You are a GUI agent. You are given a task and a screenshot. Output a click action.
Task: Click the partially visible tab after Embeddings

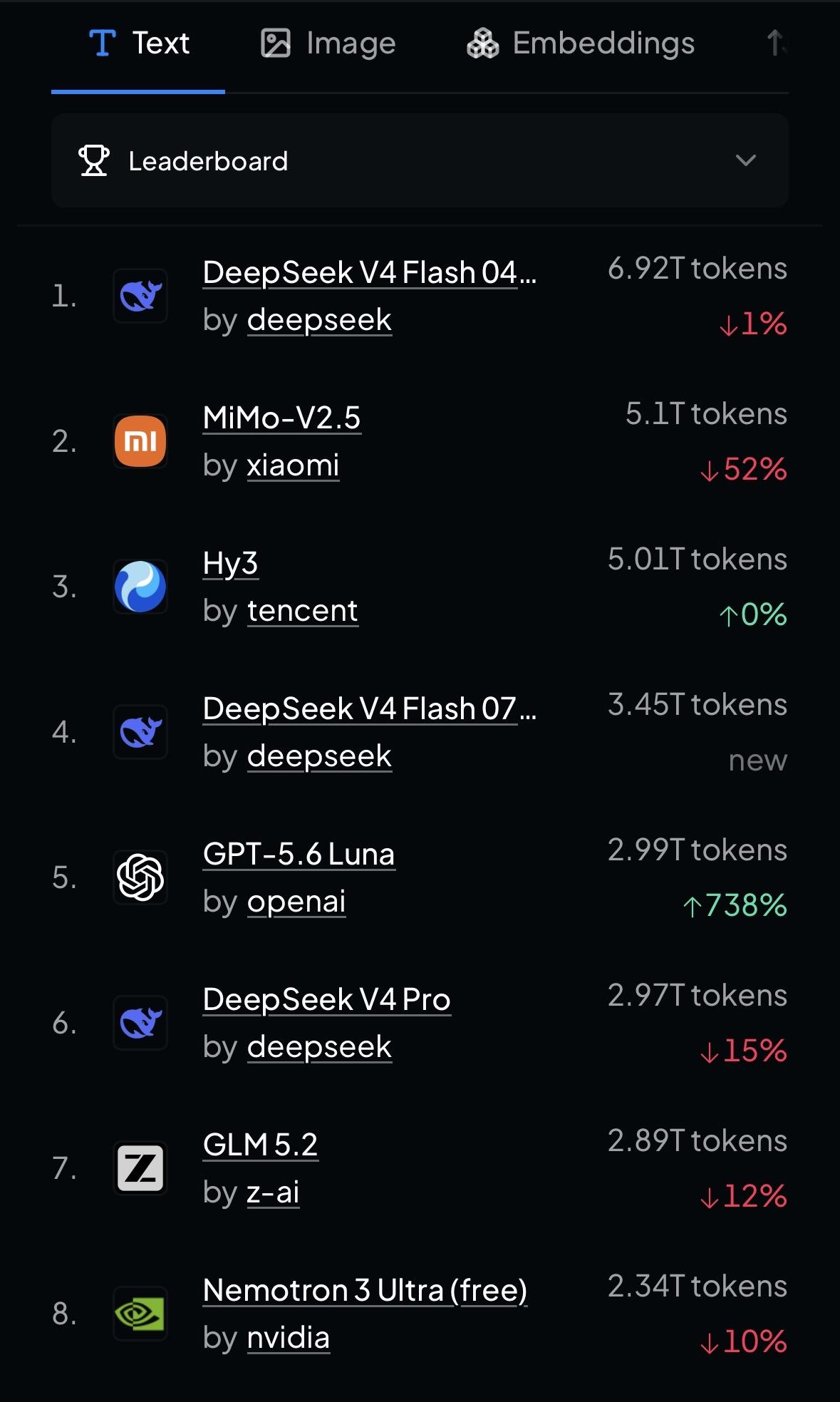tap(777, 43)
